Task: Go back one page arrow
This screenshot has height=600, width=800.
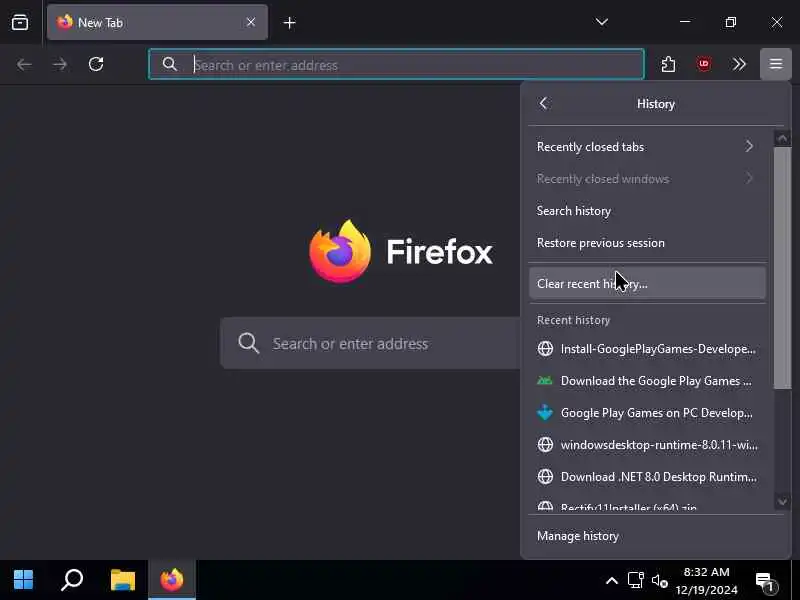Action: click(24, 64)
